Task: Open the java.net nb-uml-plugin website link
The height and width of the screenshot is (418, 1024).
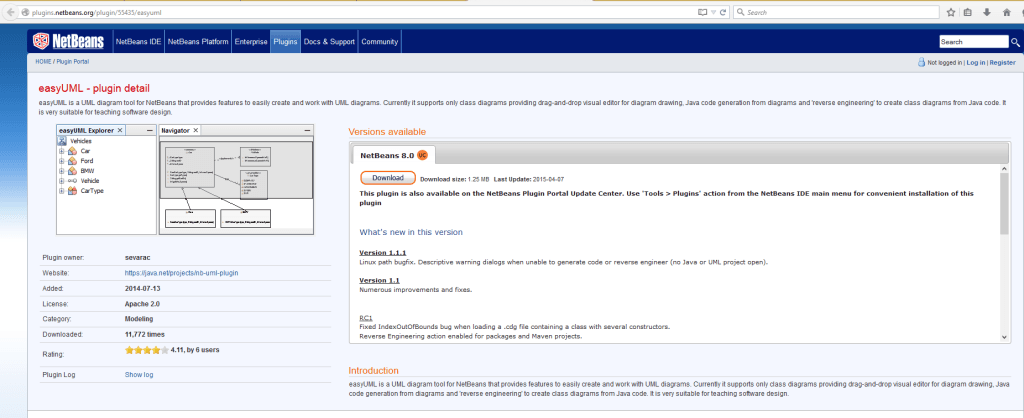Action: coord(181,272)
